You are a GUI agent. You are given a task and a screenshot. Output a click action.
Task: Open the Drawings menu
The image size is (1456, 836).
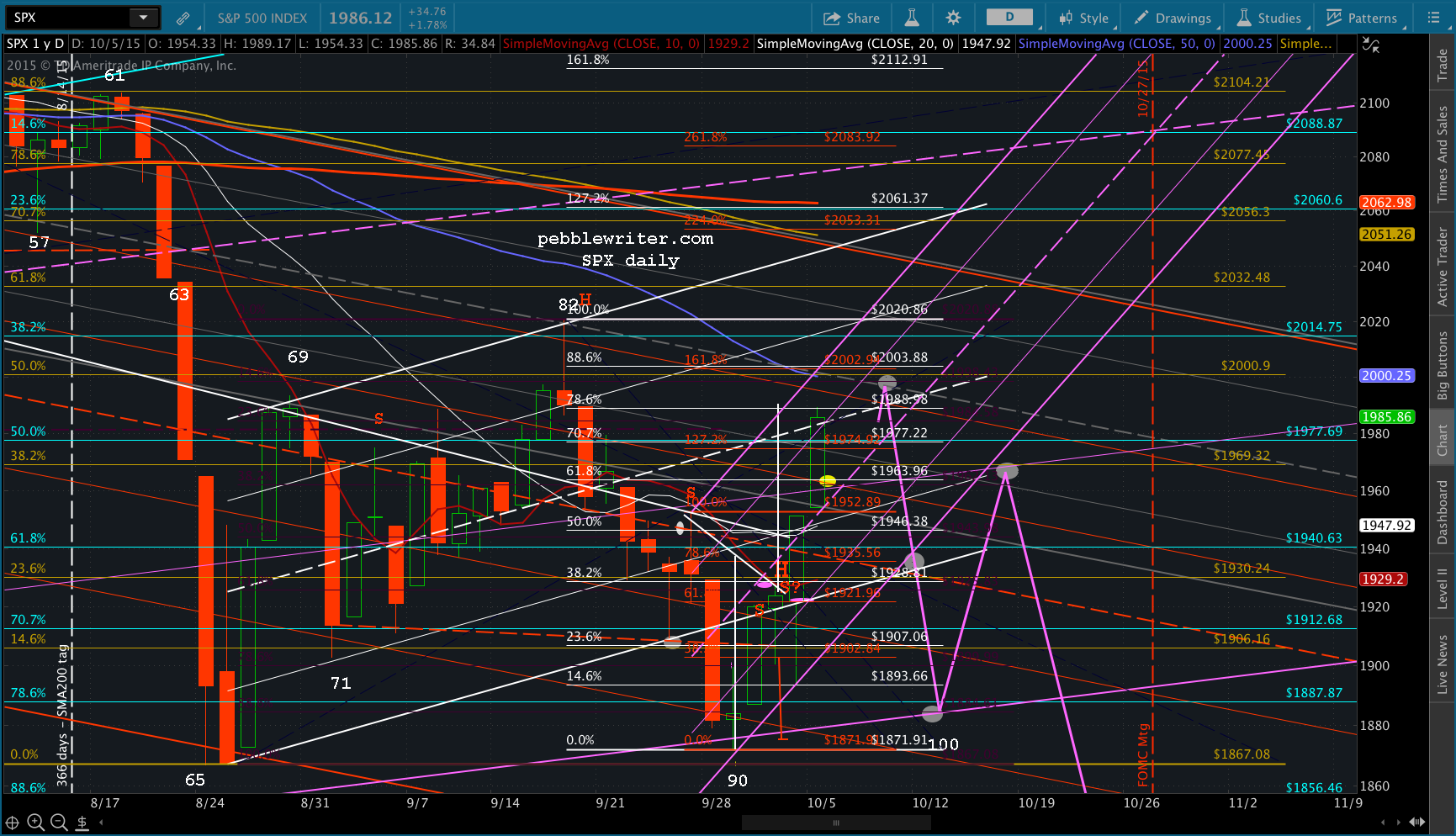(1173, 18)
